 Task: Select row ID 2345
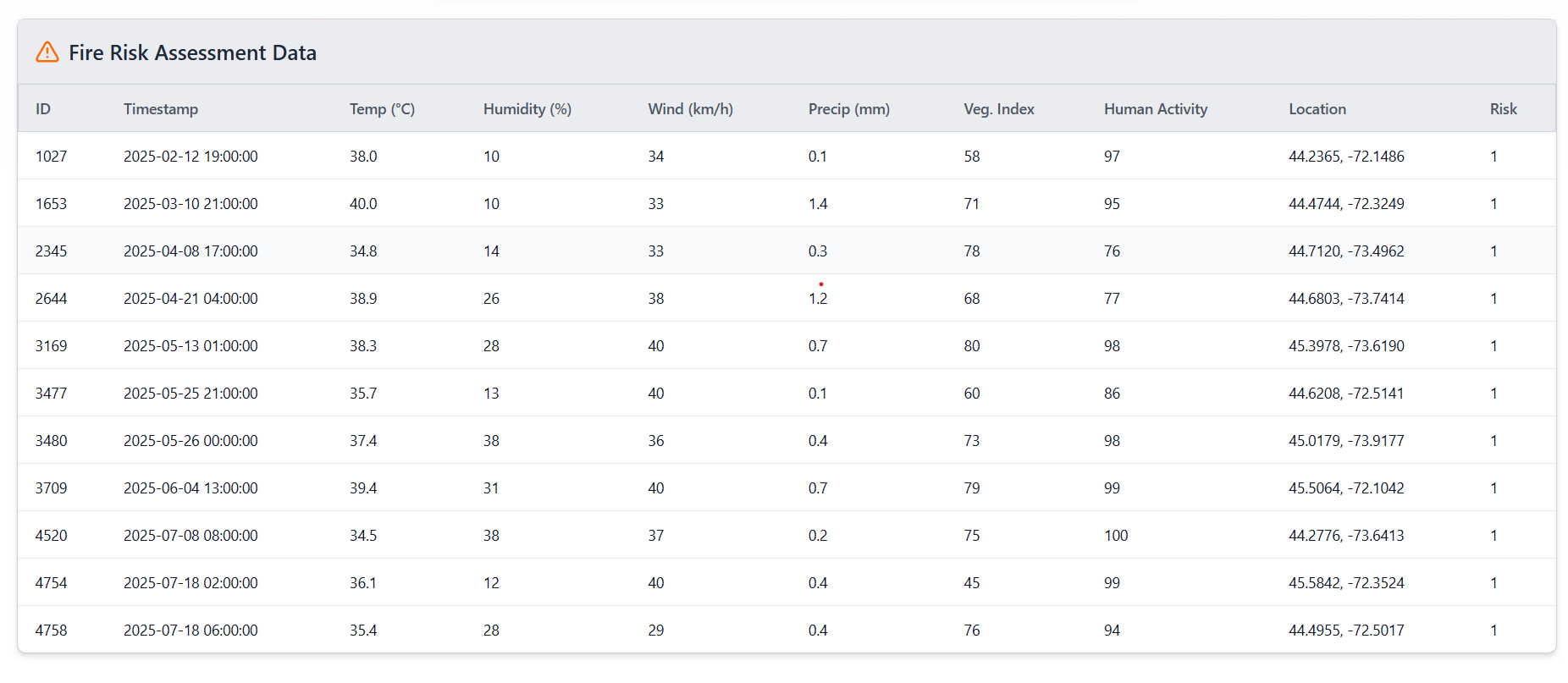click(51, 251)
